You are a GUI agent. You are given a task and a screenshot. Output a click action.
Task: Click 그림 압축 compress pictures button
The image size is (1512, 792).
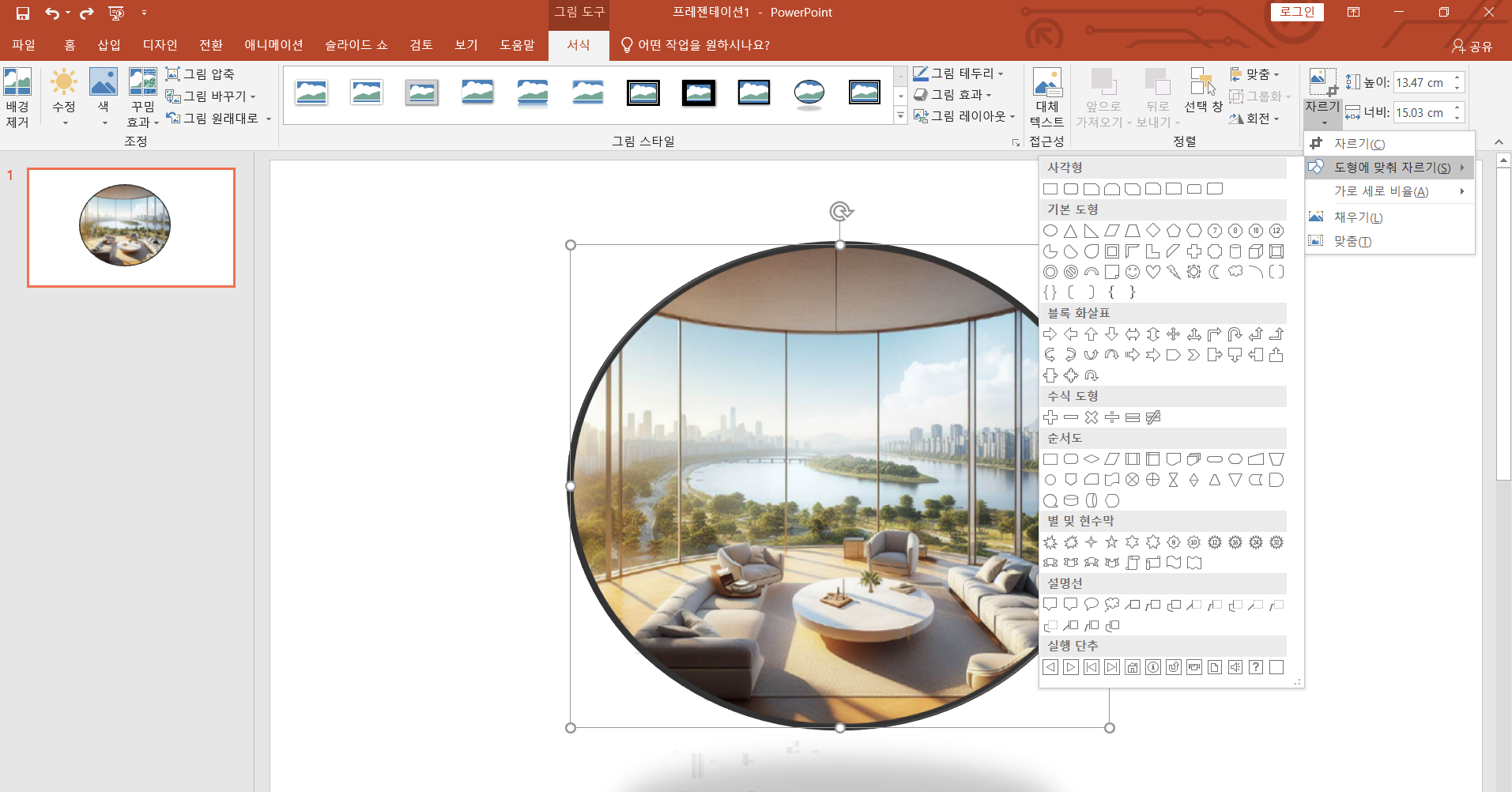(x=201, y=74)
